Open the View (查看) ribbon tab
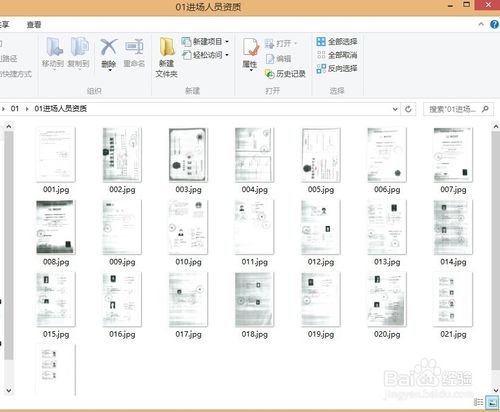The image size is (500, 412). 34,25
